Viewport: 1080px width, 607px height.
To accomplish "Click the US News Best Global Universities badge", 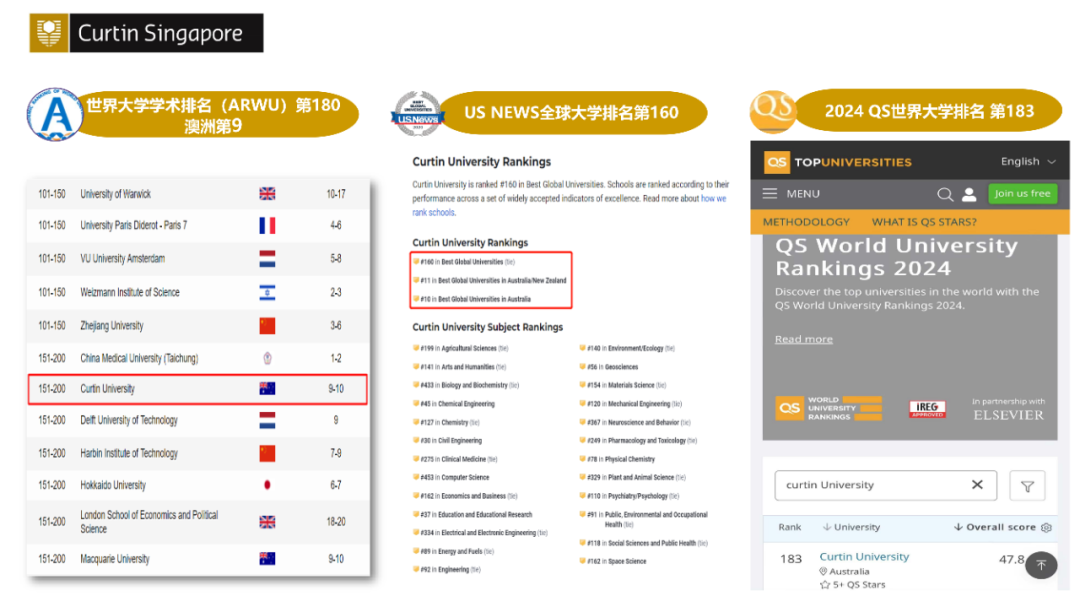I will pyautogui.click(x=417, y=114).
